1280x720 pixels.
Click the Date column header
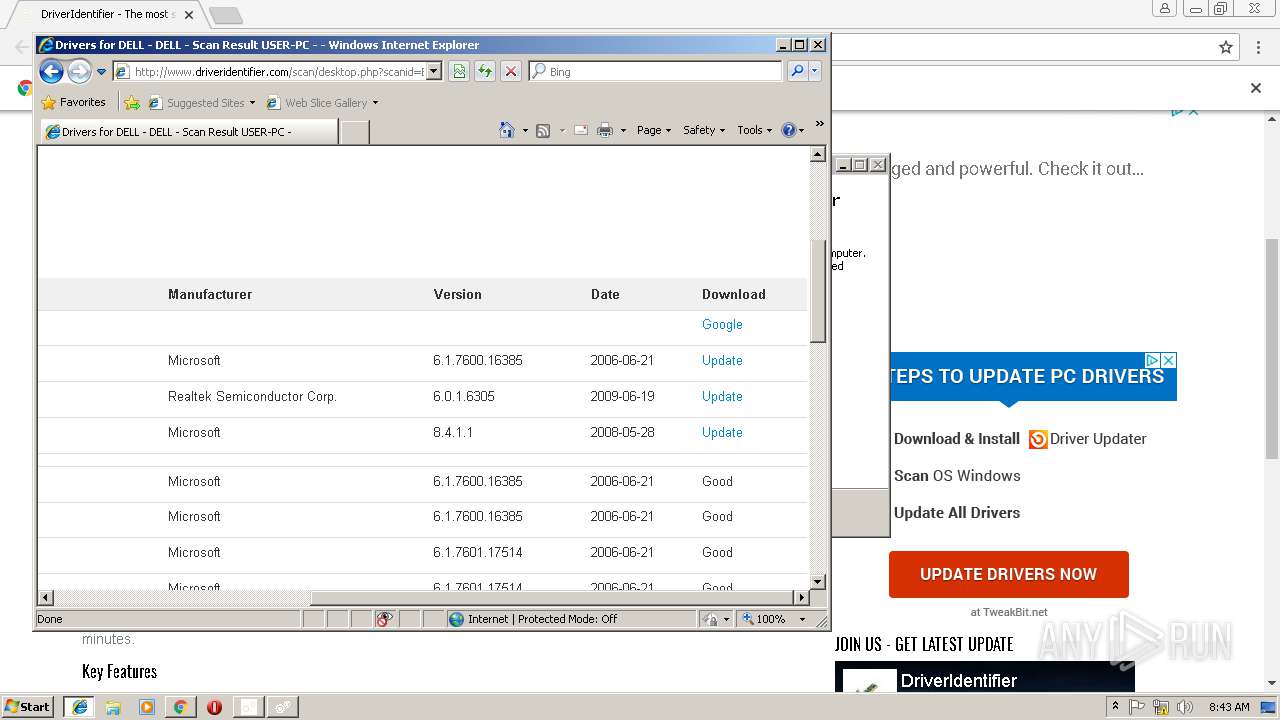click(605, 294)
